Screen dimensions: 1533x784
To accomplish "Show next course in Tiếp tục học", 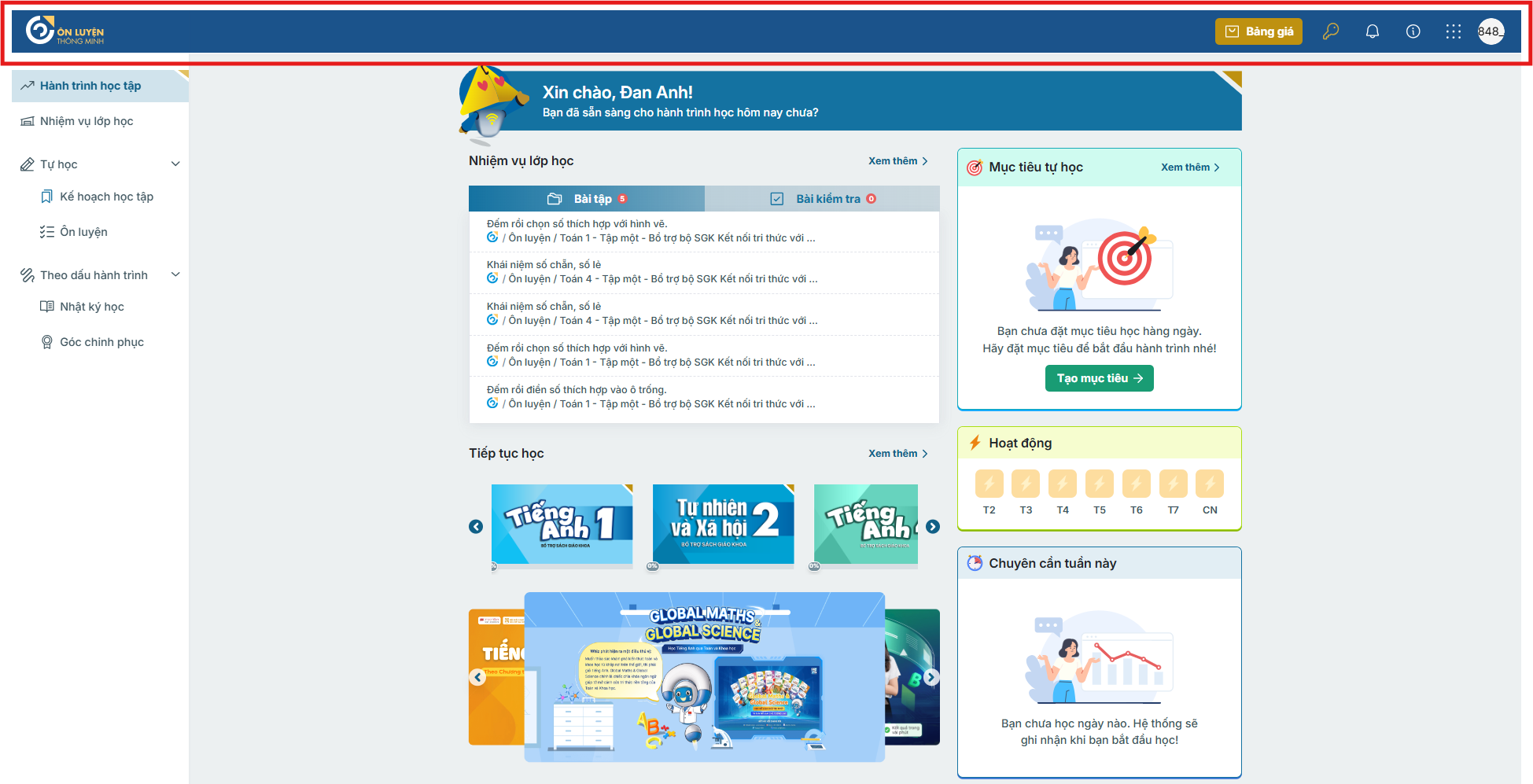I will [933, 527].
